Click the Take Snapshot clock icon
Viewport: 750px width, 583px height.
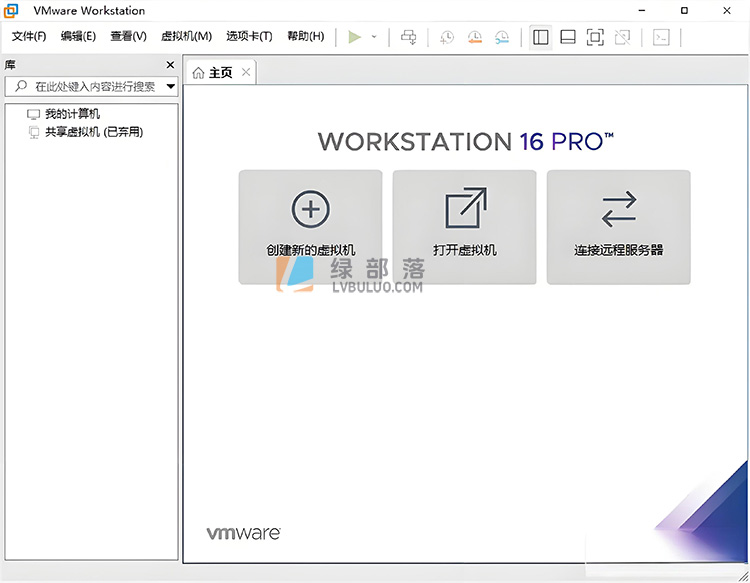(x=447, y=37)
